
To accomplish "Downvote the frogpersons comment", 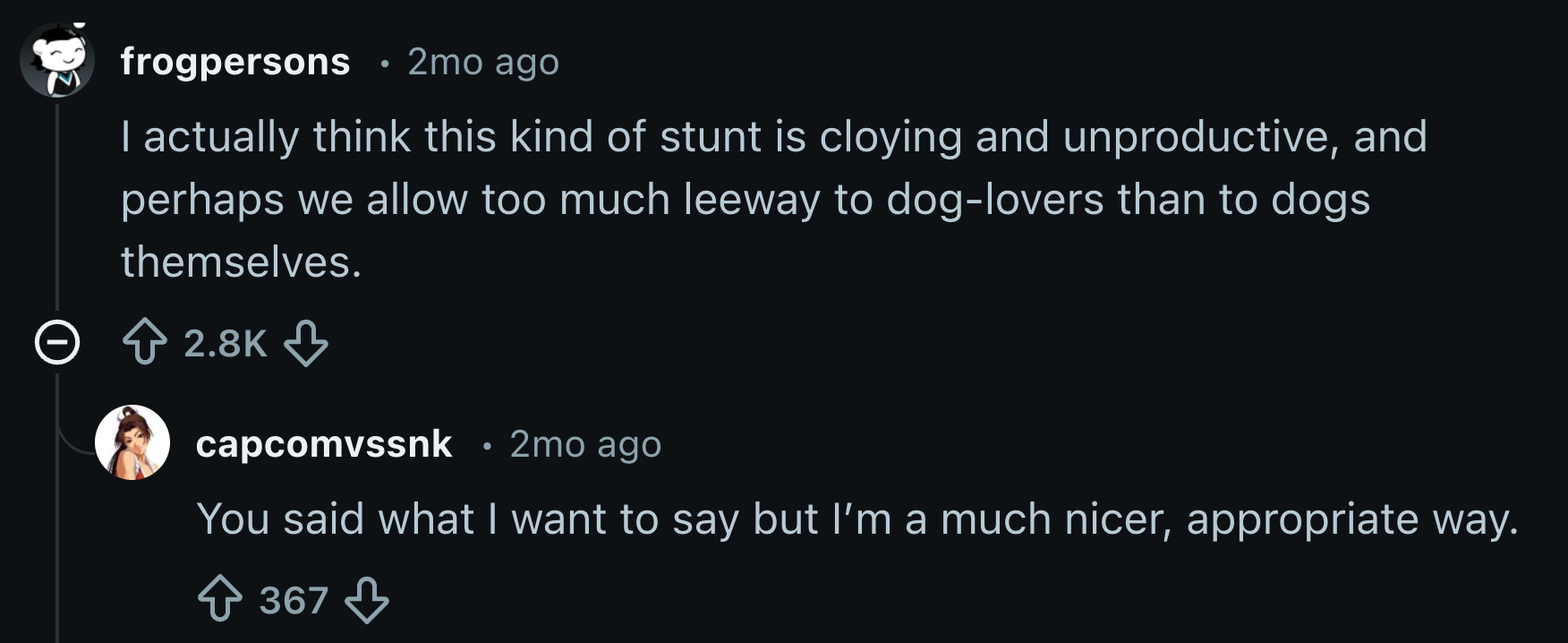I will point(306,343).
